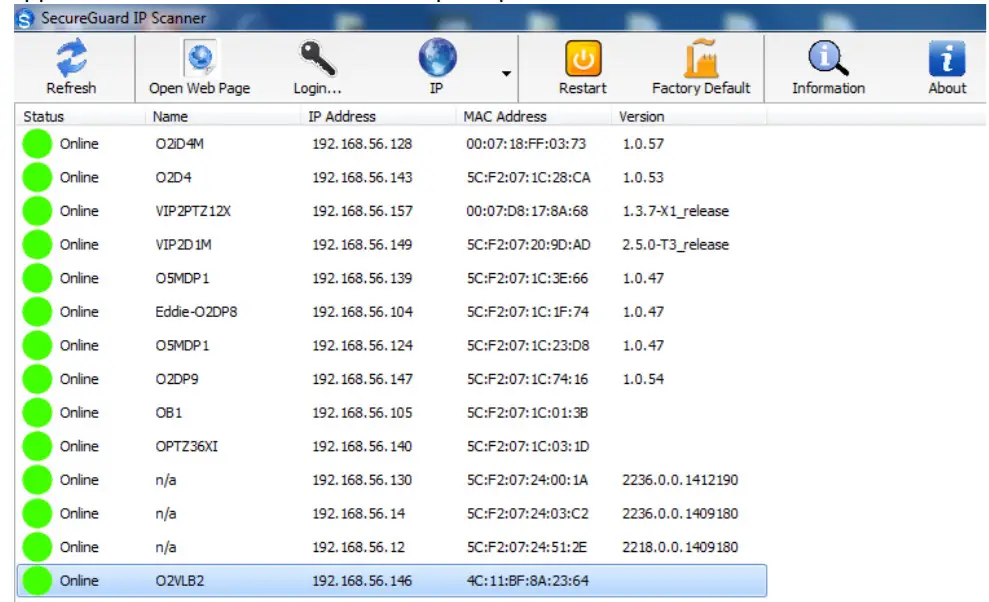Select the device named VIP2PTZ12X
989x602 pixels.
tap(193, 211)
